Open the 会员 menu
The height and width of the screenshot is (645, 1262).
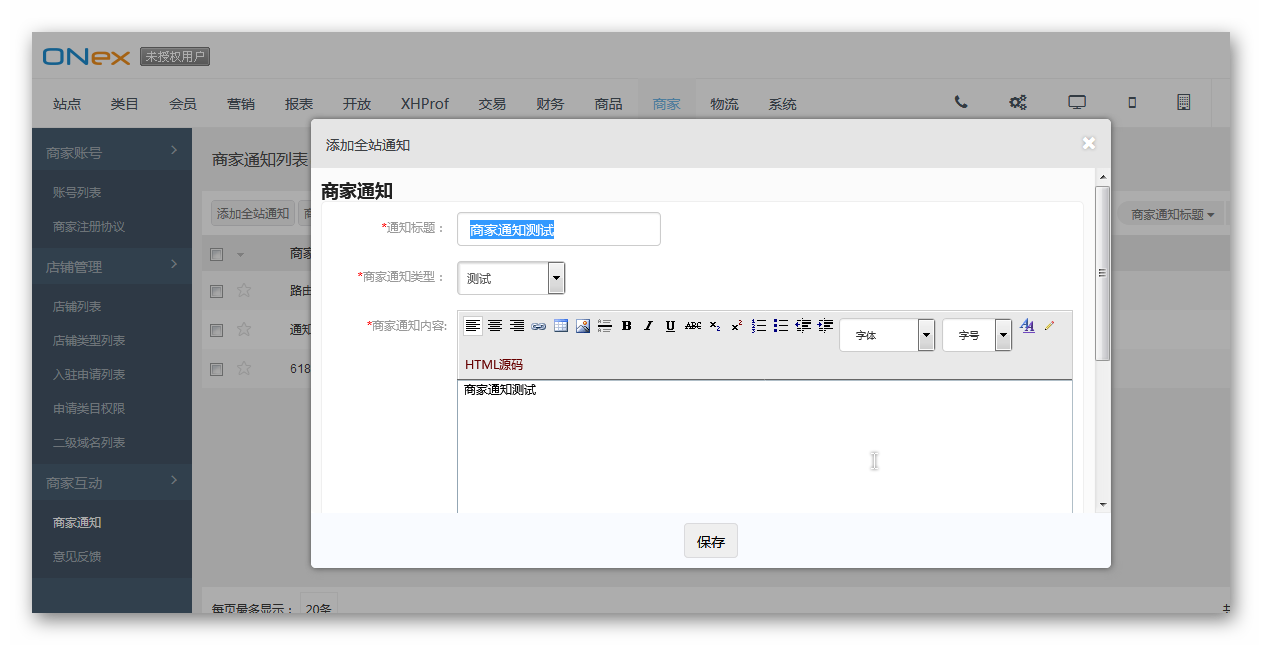(x=183, y=104)
